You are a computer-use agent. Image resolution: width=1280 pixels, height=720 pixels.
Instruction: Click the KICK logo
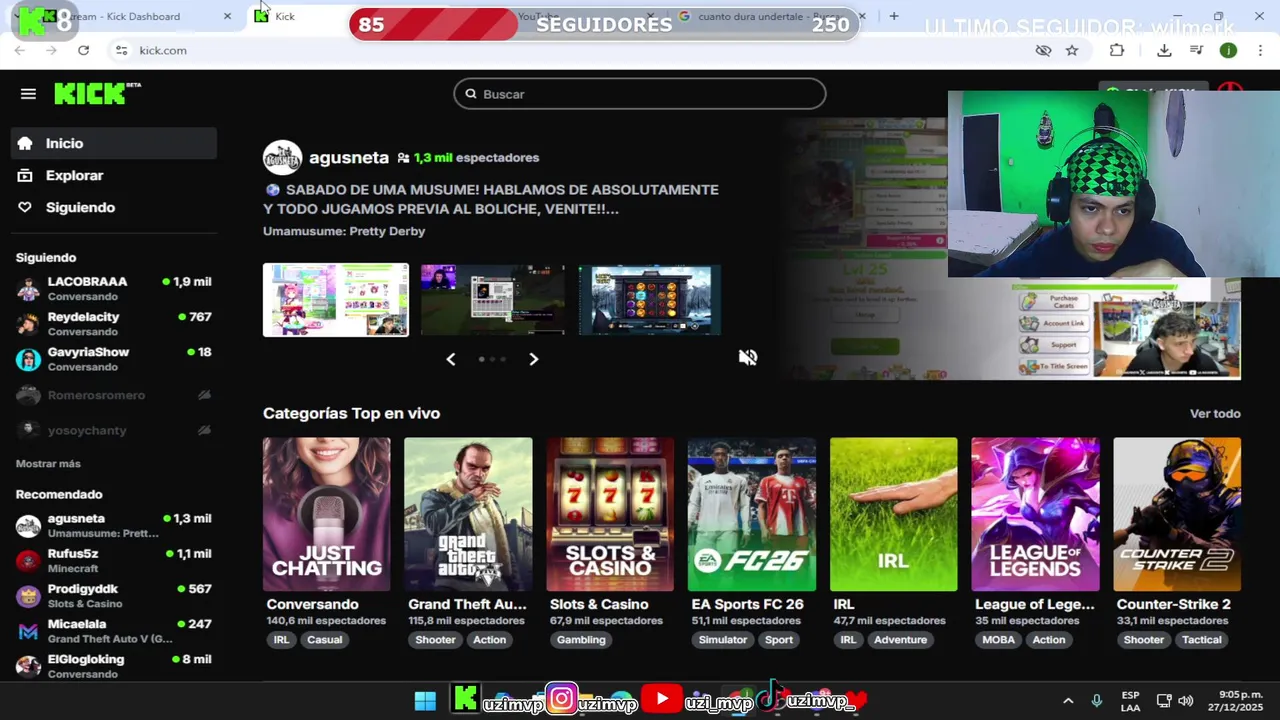97,93
